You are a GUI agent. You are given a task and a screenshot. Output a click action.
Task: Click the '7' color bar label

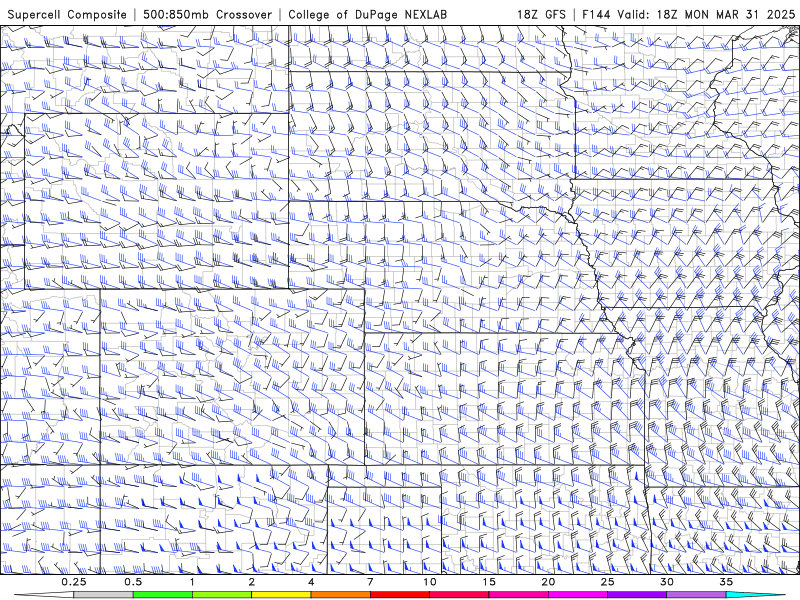pos(370,582)
